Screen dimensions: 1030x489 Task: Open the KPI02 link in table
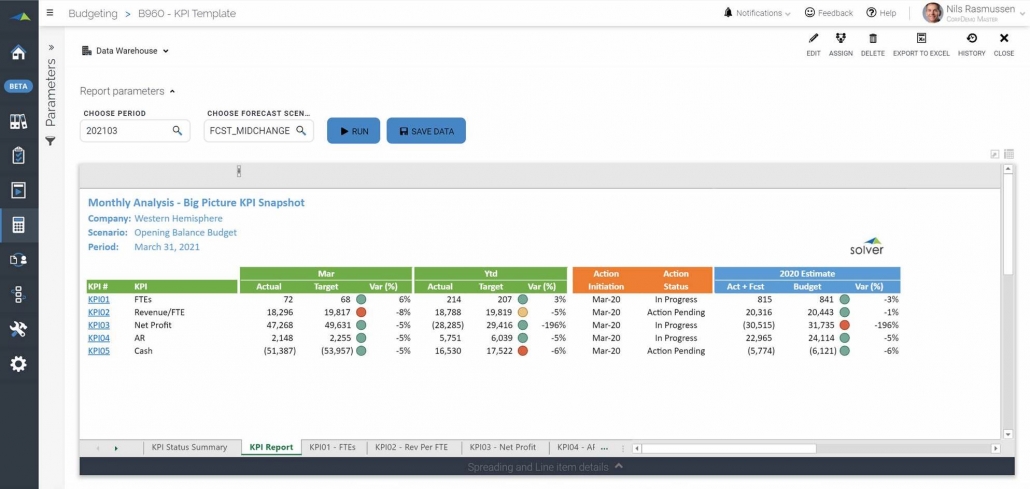98,312
